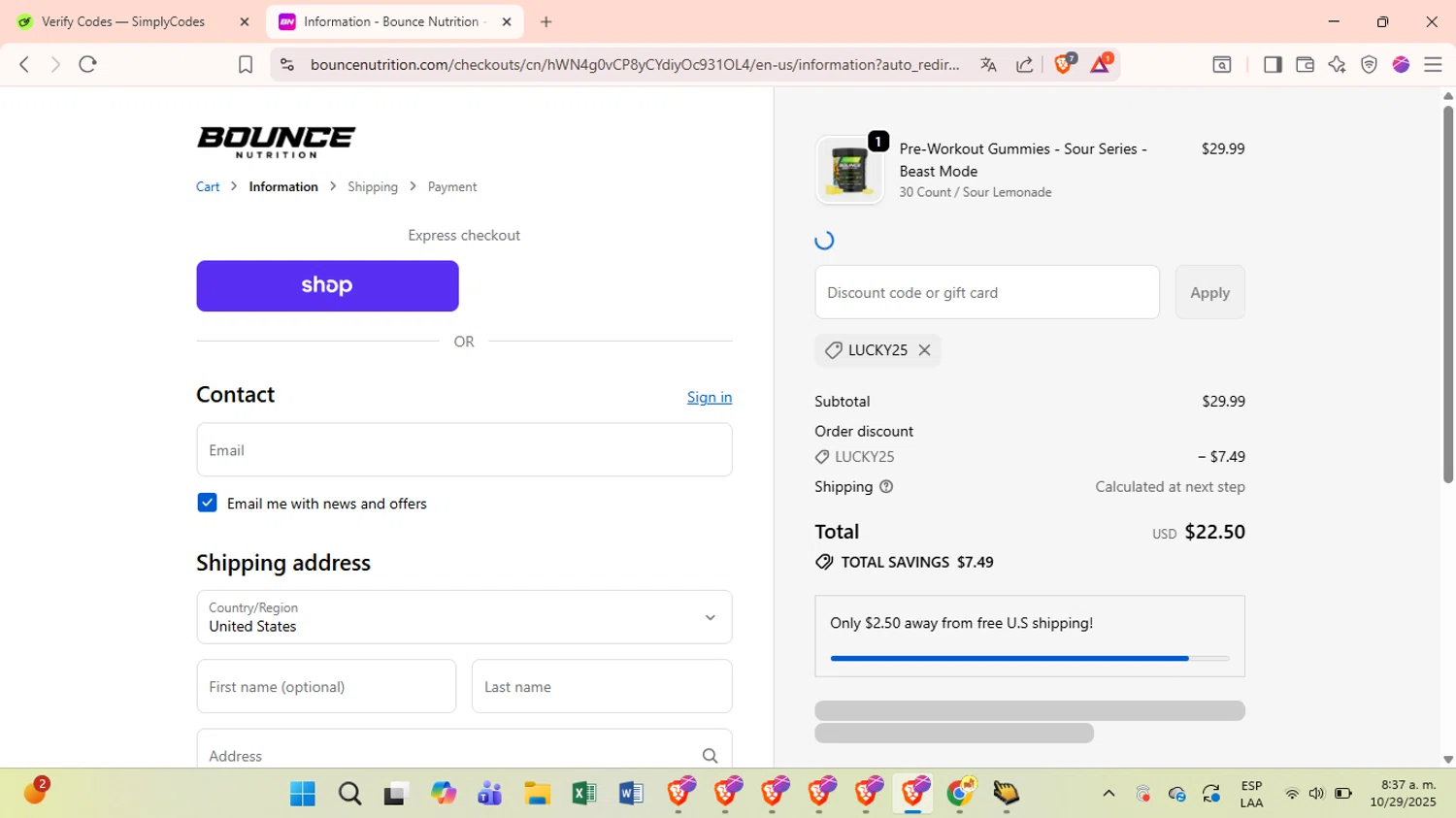The height and width of the screenshot is (818, 1456).
Task: Toggle the browser sidebar panel
Action: (x=1273, y=64)
